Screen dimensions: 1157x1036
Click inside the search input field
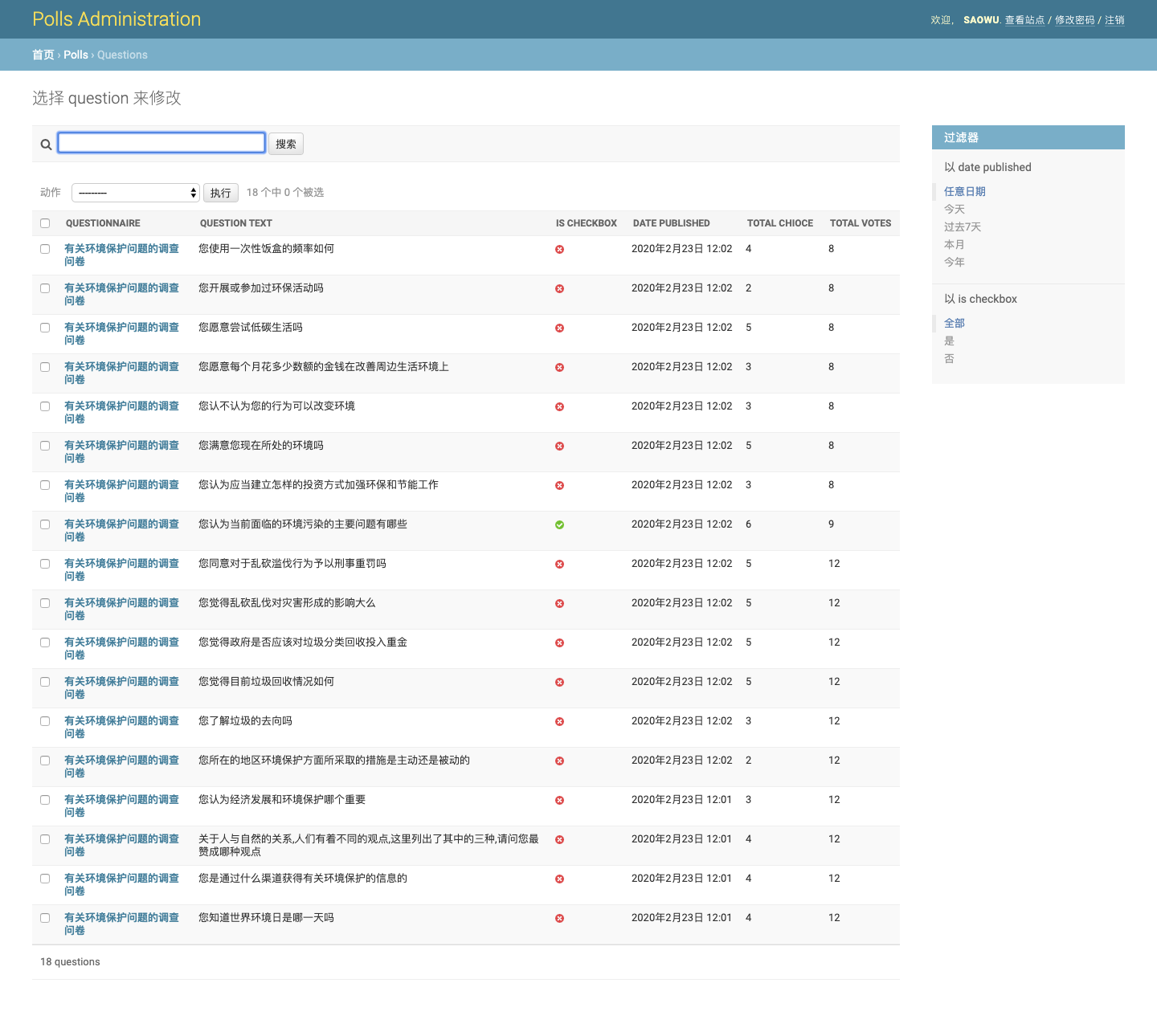(x=161, y=142)
